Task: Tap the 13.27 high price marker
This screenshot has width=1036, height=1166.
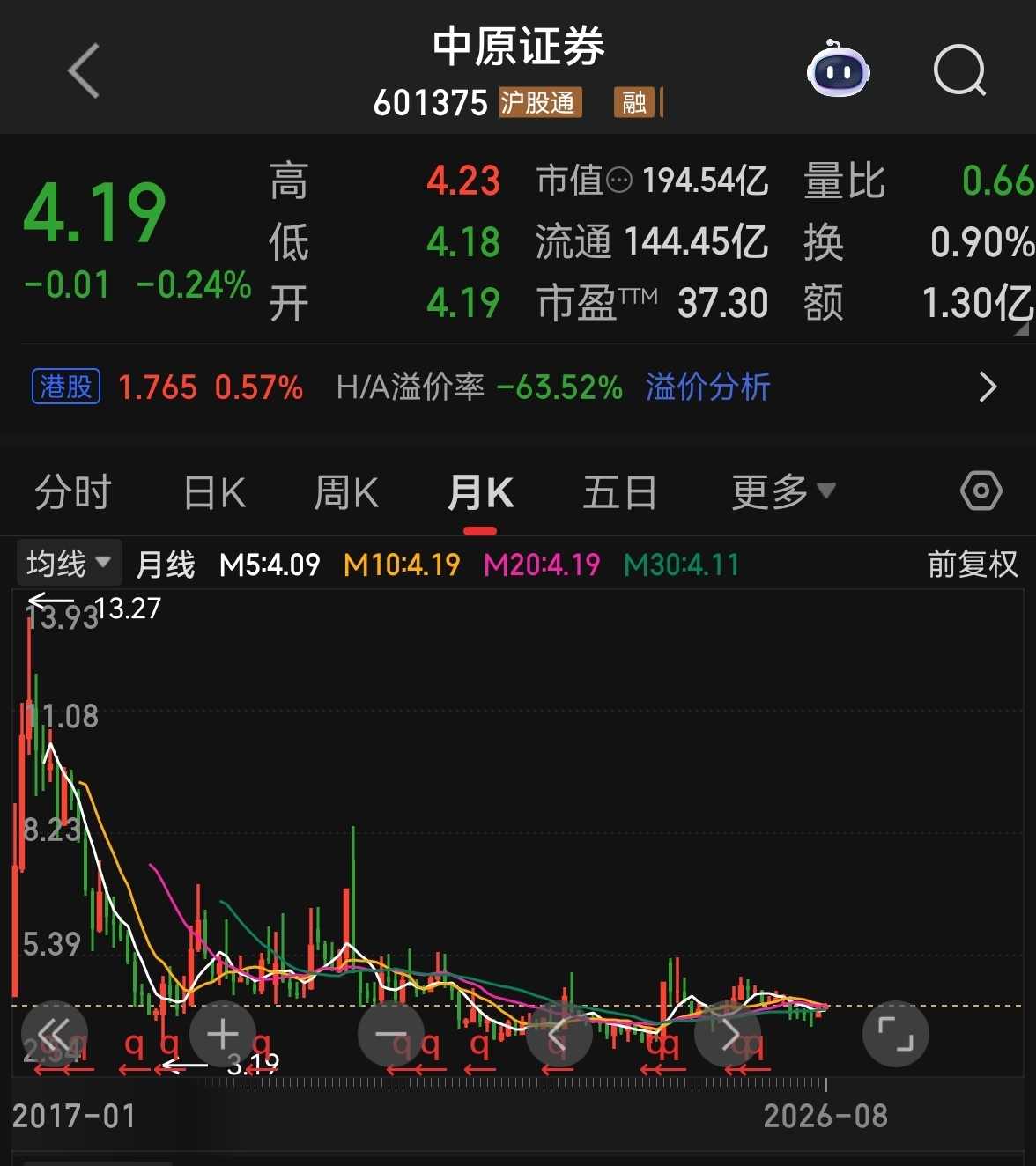Action: click(128, 609)
